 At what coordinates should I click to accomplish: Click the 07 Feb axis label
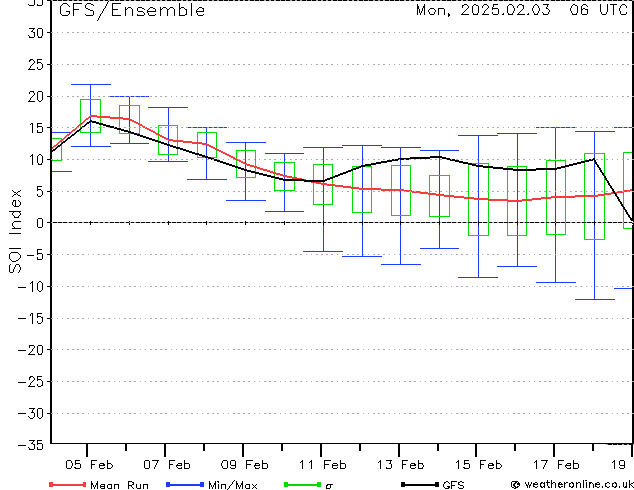tap(167, 465)
